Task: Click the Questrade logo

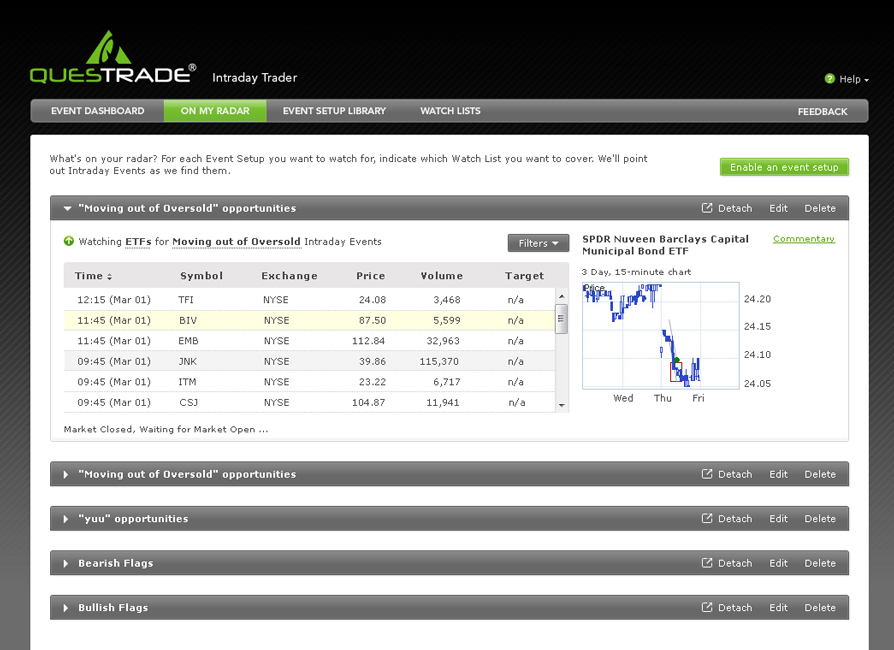Action: pos(113,57)
